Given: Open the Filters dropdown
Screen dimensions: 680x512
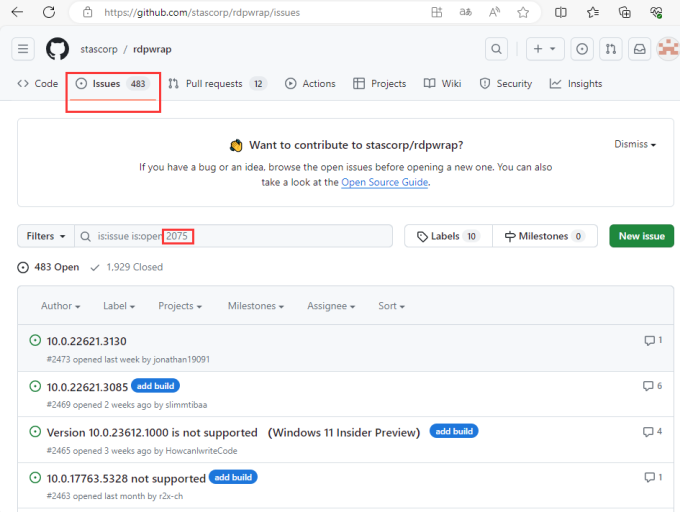Looking at the screenshot, I should coord(46,236).
